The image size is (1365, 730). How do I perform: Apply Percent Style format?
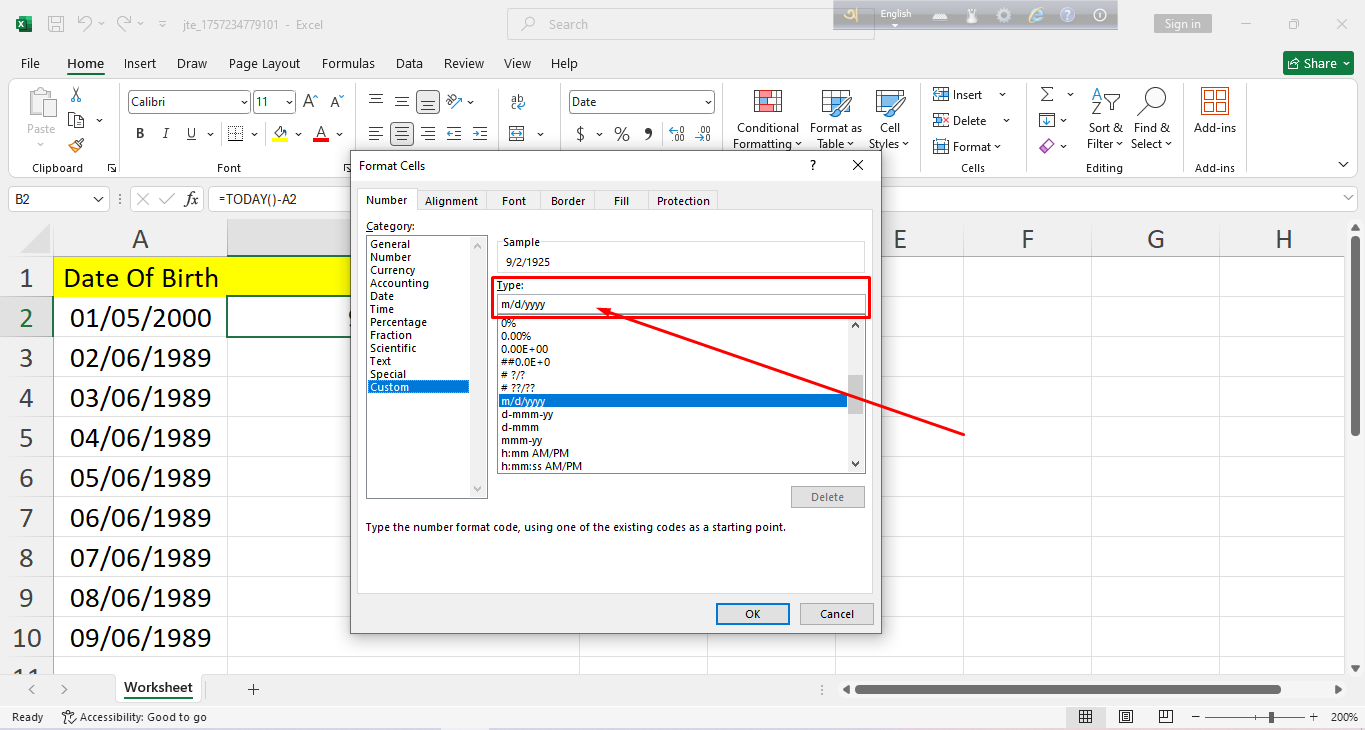coord(622,134)
